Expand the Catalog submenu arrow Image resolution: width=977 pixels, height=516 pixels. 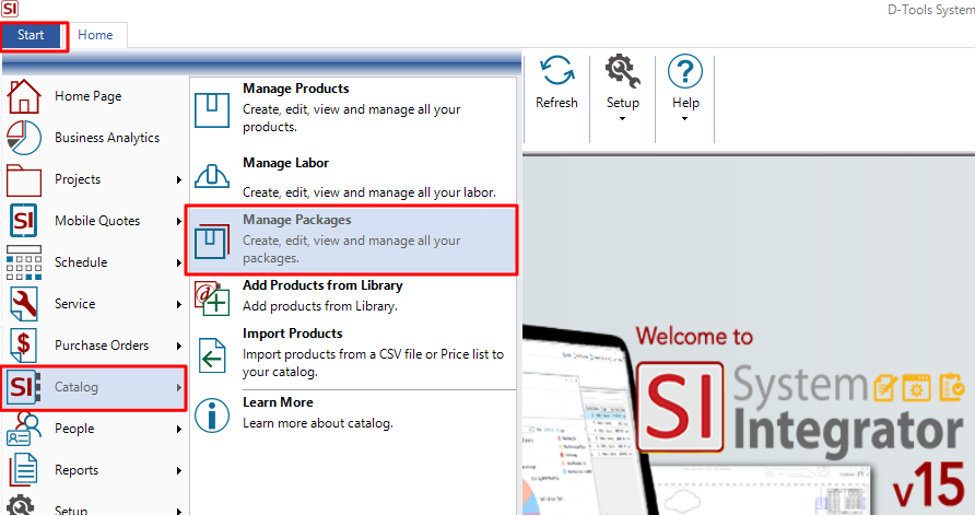click(x=179, y=388)
